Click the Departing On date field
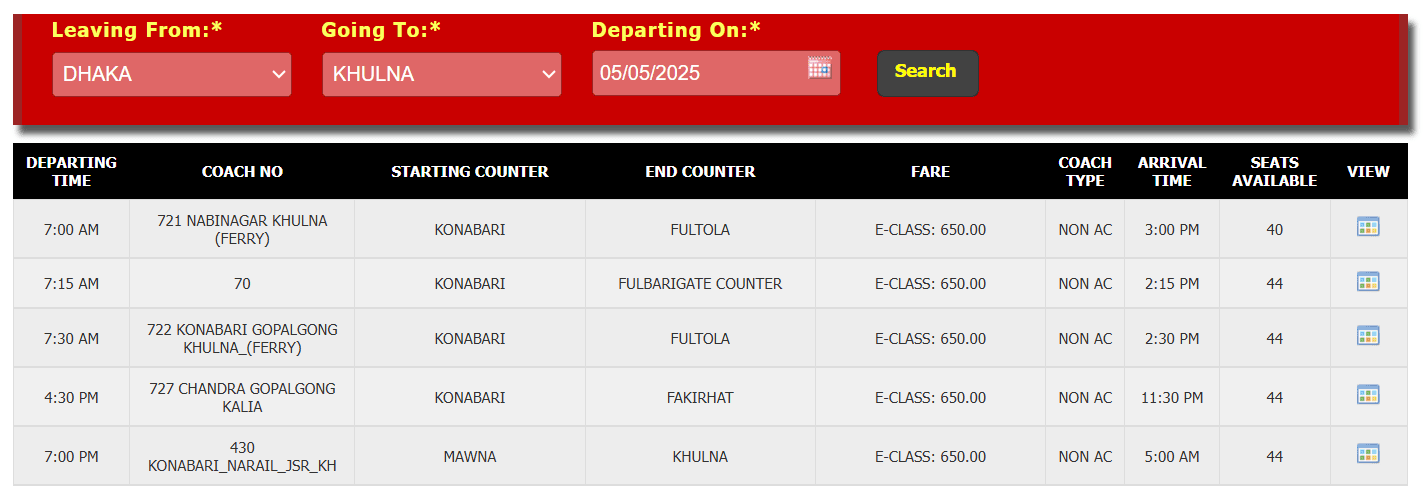 pos(716,73)
